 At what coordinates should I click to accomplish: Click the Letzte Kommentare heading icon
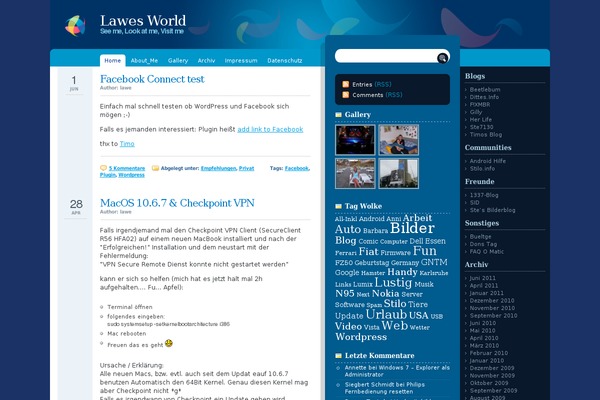(x=338, y=356)
